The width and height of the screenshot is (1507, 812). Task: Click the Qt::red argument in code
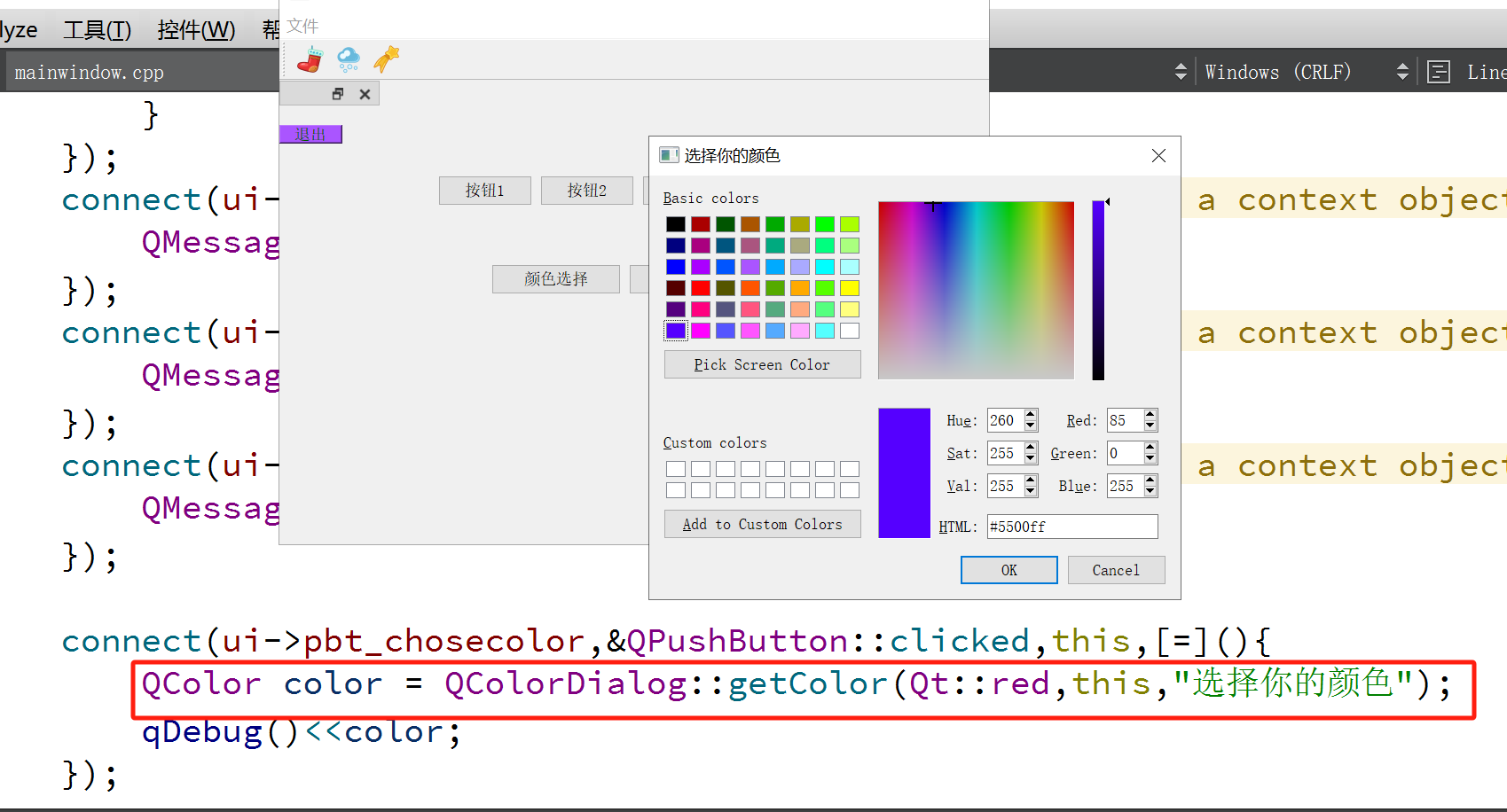pyautogui.click(x=979, y=683)
